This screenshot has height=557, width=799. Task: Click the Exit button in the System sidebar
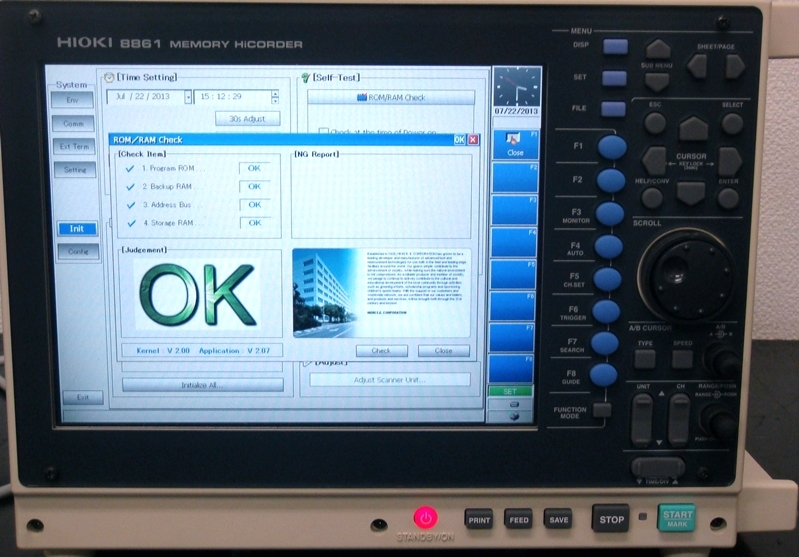coord(83,397)
